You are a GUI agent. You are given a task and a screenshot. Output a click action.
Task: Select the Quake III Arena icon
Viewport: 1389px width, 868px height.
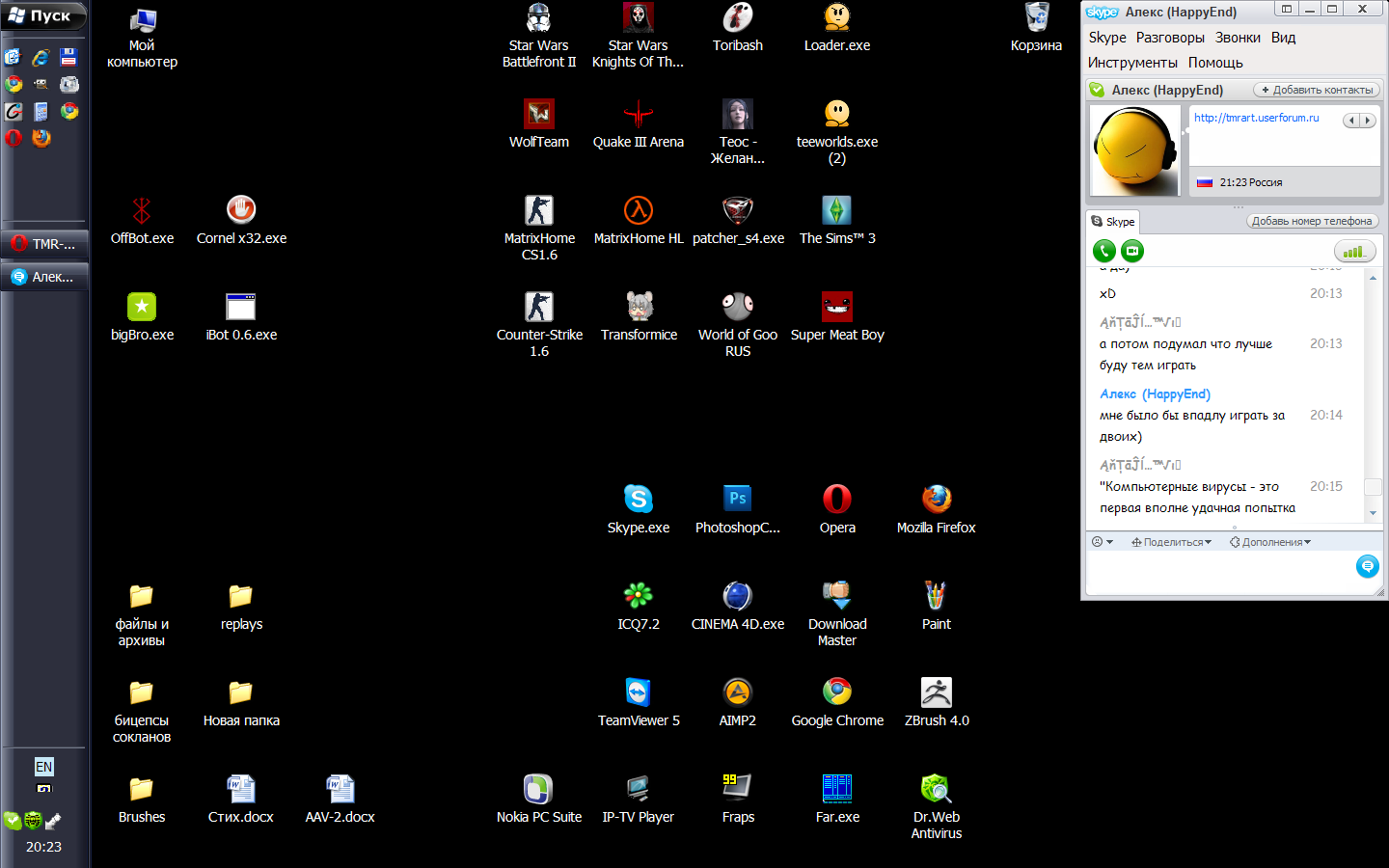639,124
